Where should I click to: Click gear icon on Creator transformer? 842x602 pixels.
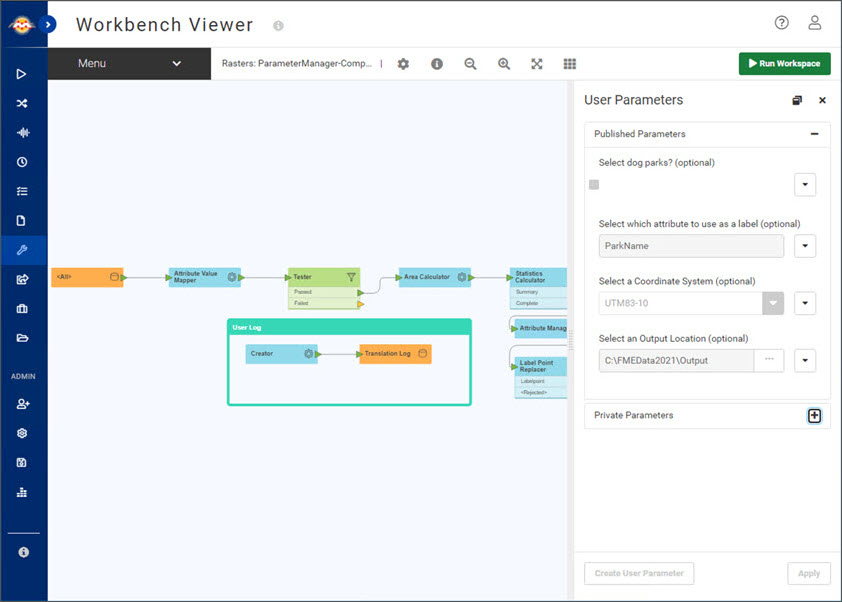click(x=308, y=354)
